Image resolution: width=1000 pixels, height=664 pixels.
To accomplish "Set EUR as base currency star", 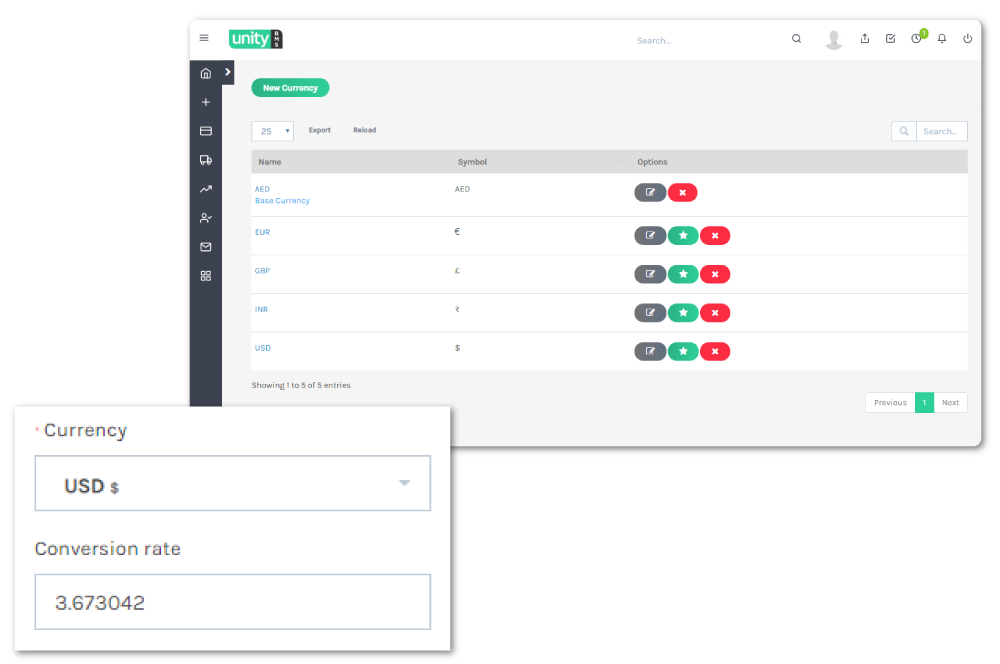I will point(683,236).
